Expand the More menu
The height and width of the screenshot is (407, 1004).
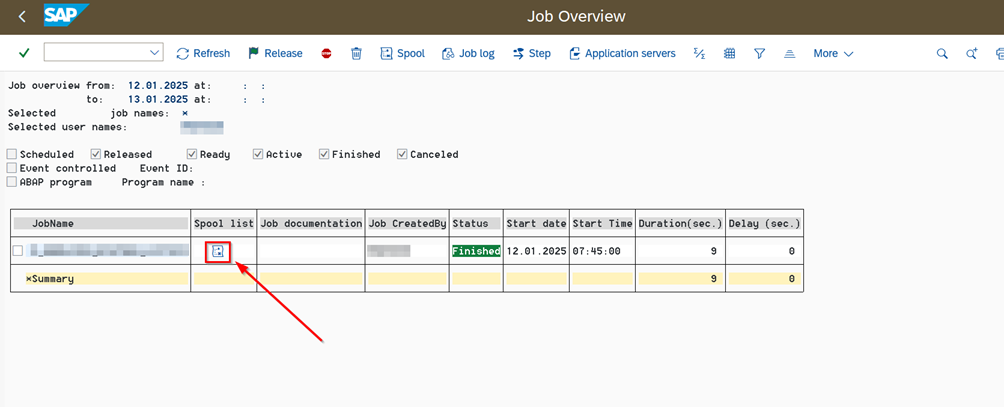click(x=833, y=53)
